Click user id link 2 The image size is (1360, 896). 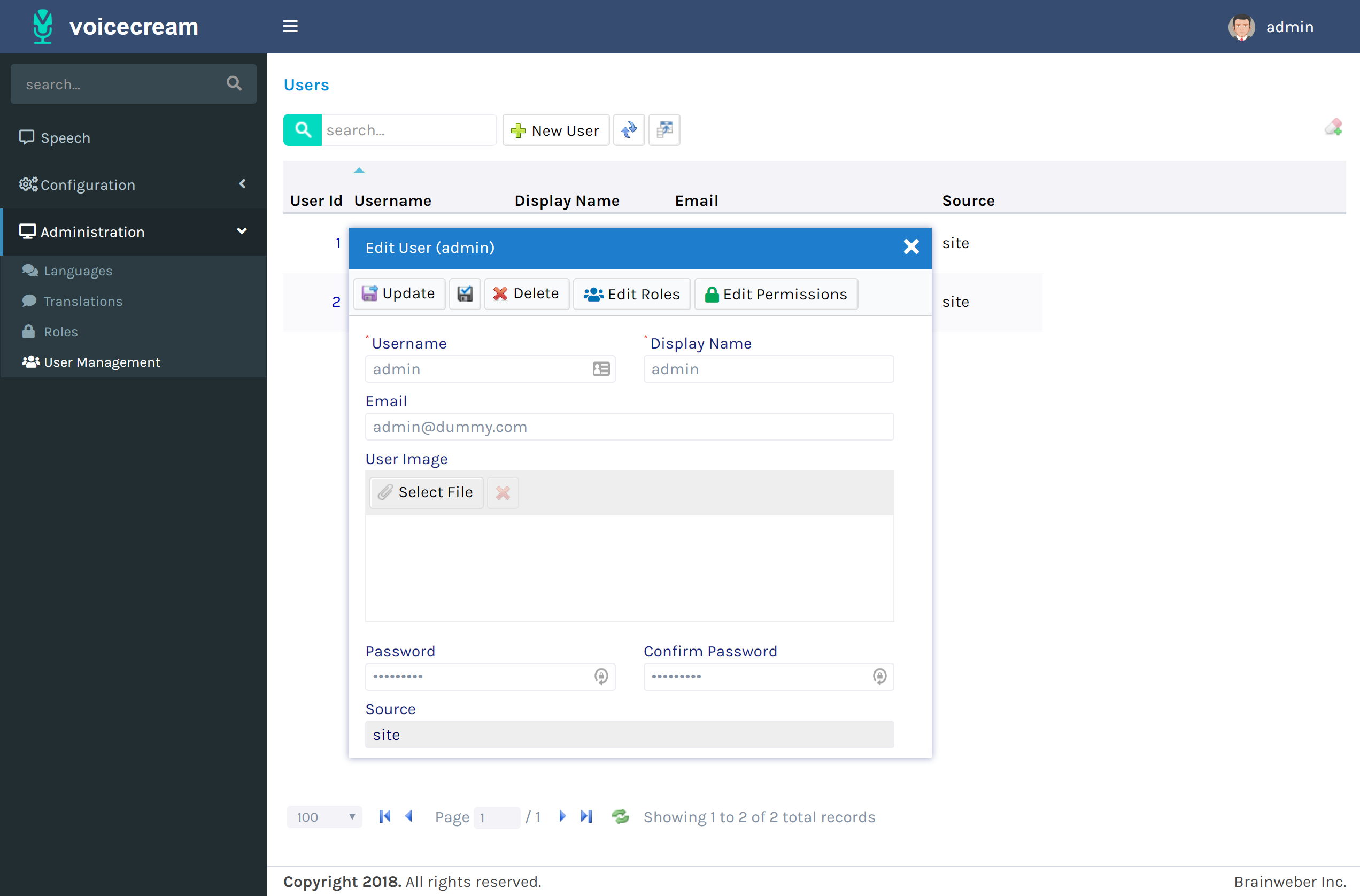pyautogui.click(x=336, y=302)
